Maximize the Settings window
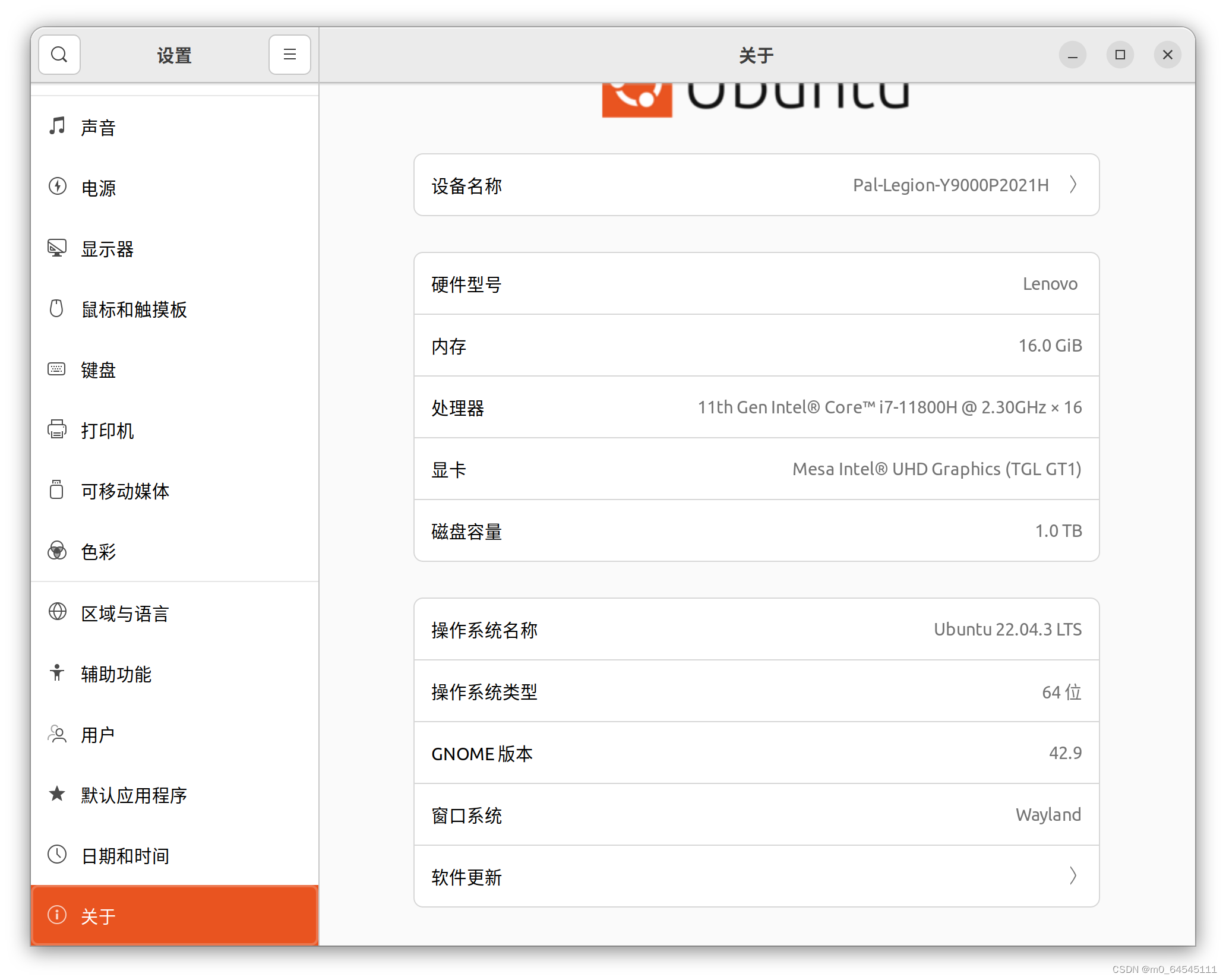Viewport: 1226px width, 980px height. (1120, 55)
